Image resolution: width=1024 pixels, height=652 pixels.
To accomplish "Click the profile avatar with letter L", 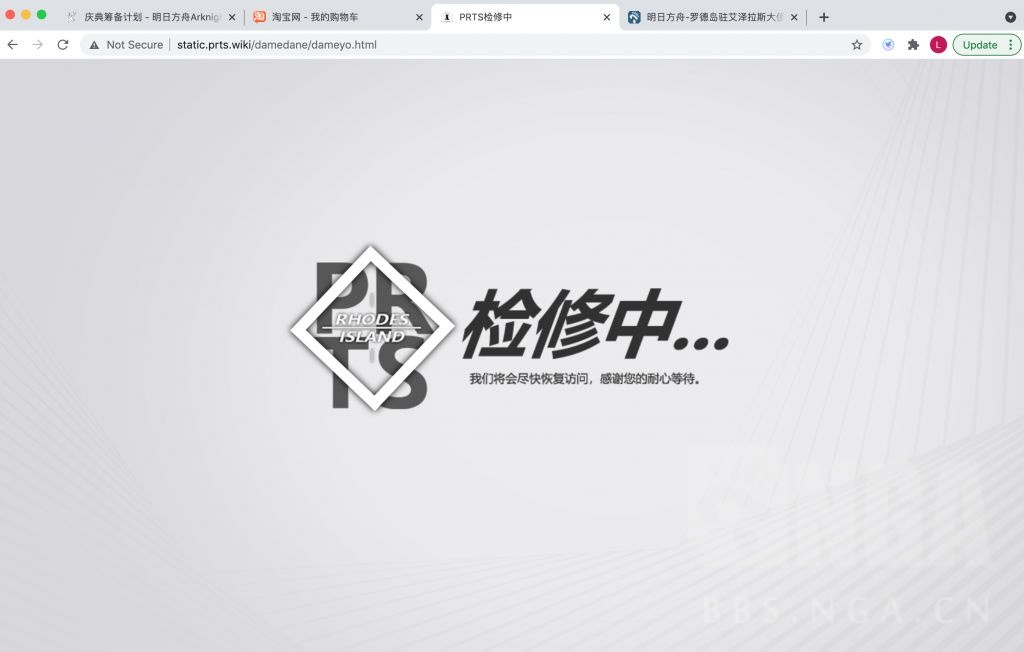I will tap(937, 44).
